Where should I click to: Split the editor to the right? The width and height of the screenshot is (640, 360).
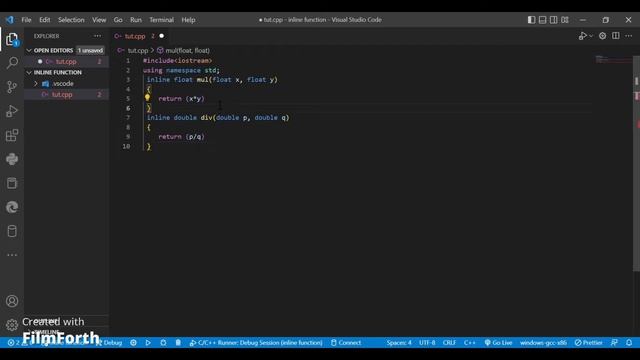(x=616, y=36)
